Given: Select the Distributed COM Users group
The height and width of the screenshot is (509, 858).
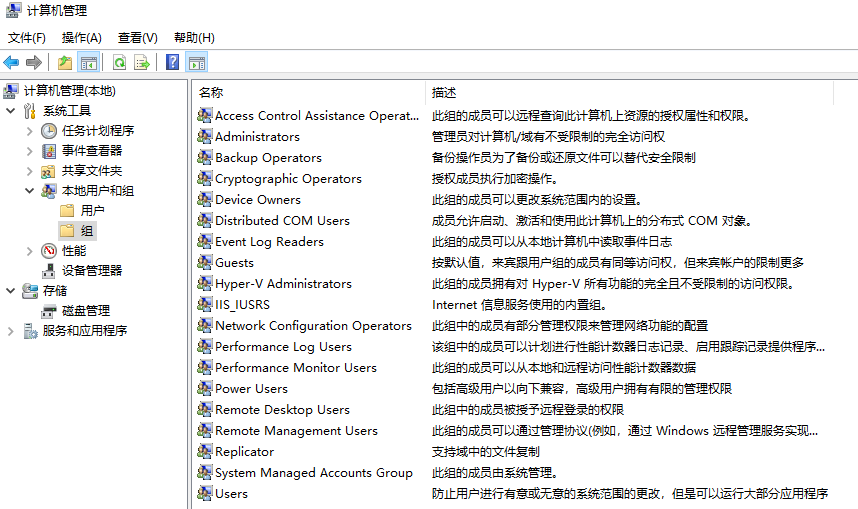Looking at the screenshot, I should point(282,221).
